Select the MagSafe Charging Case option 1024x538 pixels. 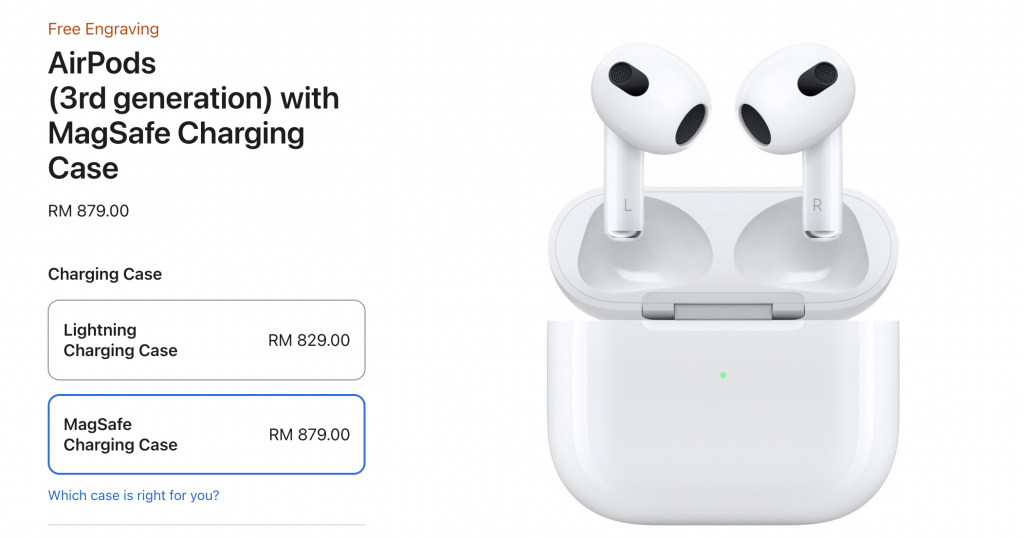coord(206,434)
